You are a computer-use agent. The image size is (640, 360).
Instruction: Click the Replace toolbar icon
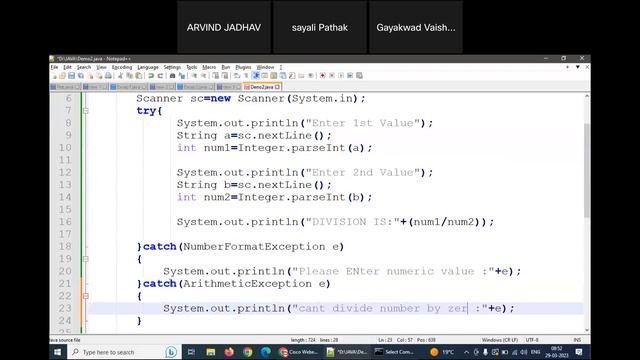[x=182, y=76]
